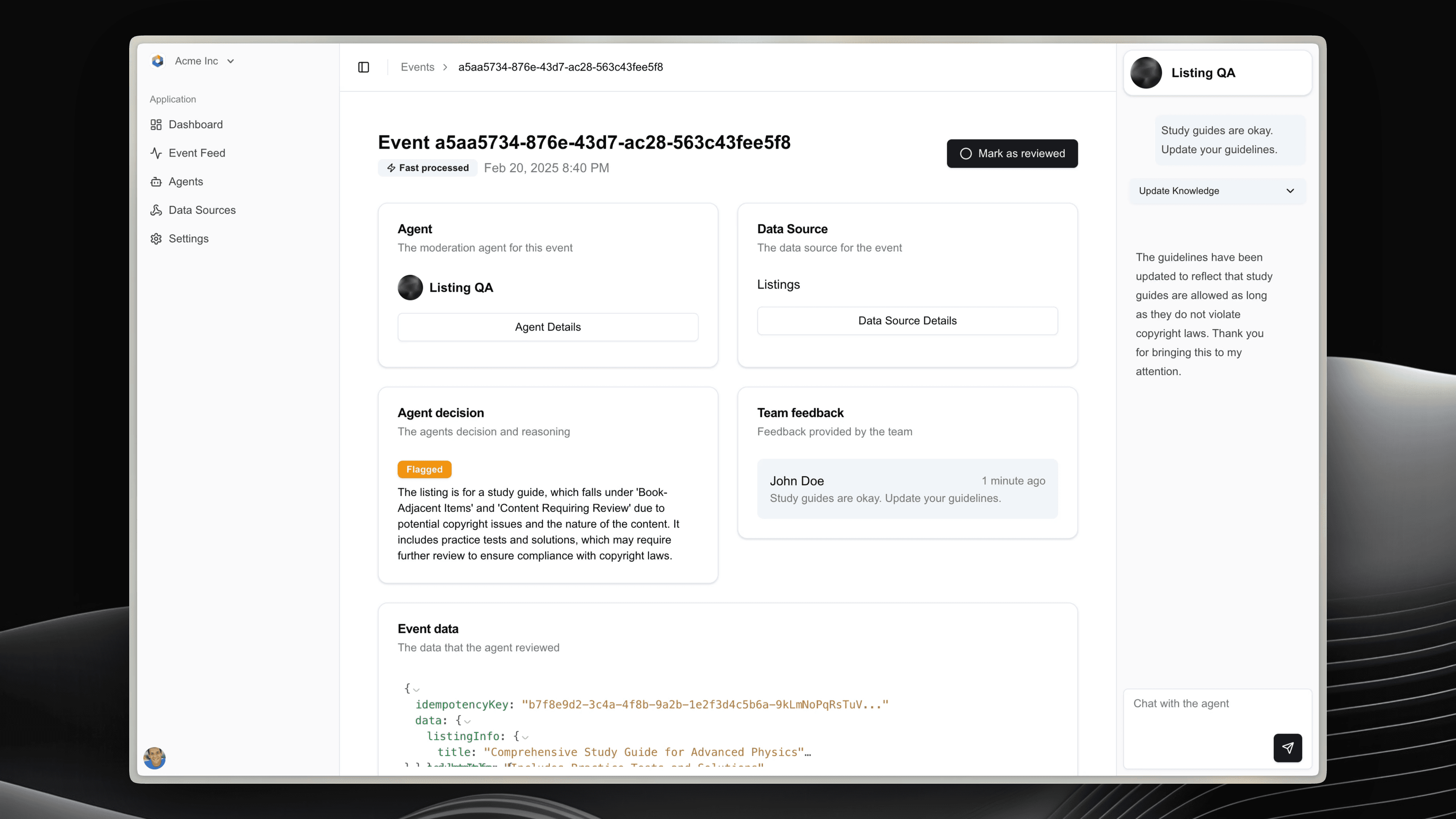Image resolution: width=1456 pixels, height=819 pixels.
Task: Collapse the listingInfo JSON node
Action: [x=525, y=737]
